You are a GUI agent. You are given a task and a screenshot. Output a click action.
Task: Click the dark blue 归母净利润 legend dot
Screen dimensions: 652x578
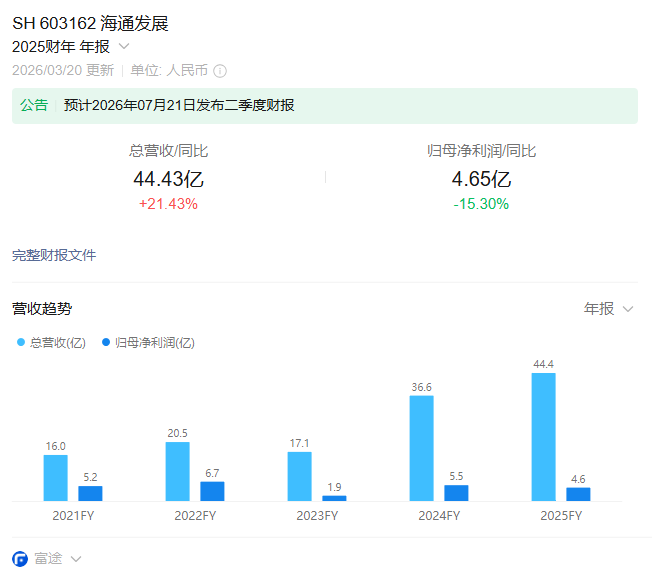pyautogui.click(x=106, y=342)
